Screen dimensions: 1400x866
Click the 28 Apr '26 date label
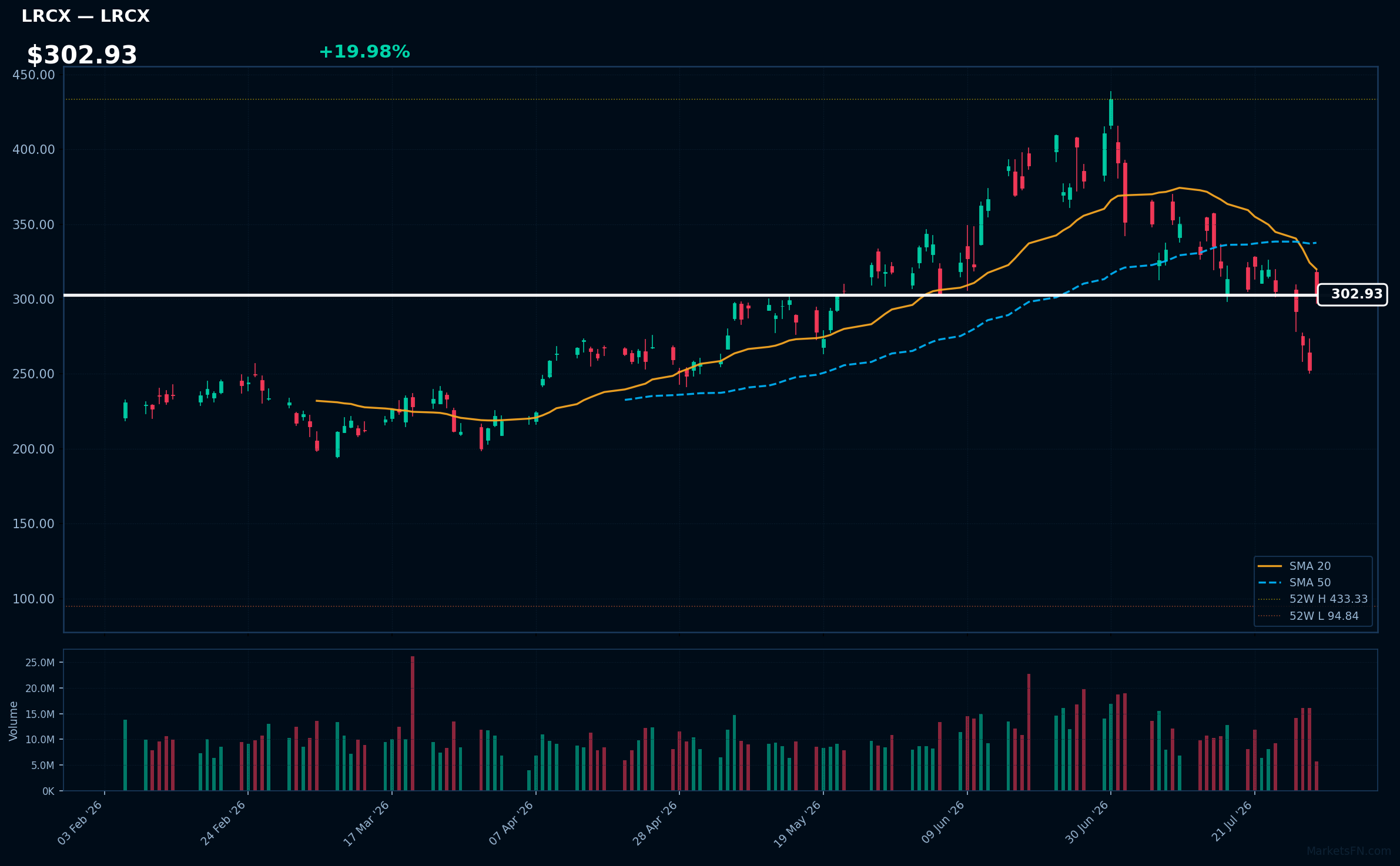click(x=655, y=823)
